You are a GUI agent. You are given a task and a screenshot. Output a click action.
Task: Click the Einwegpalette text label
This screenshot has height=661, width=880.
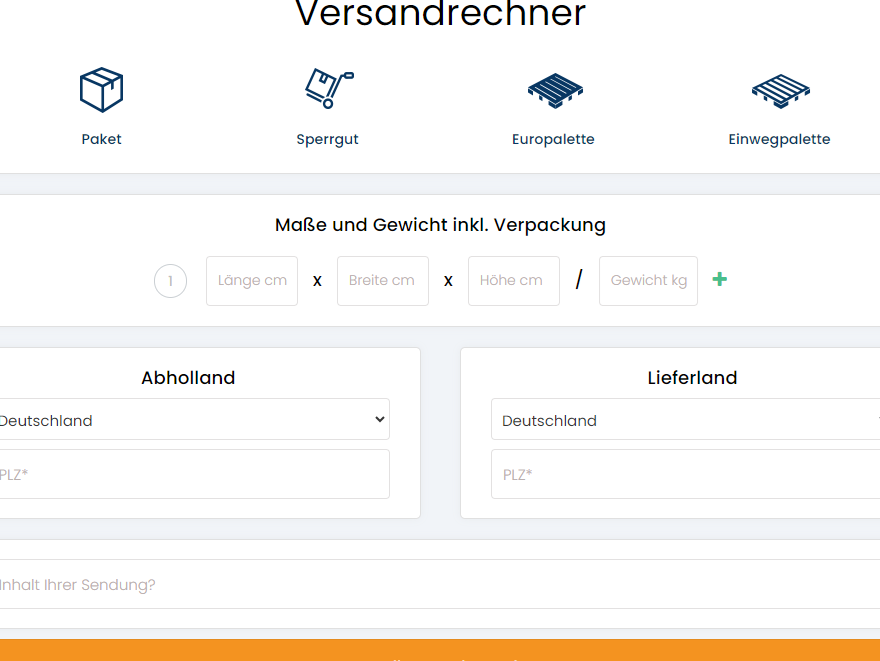click(x=779, y=139)
